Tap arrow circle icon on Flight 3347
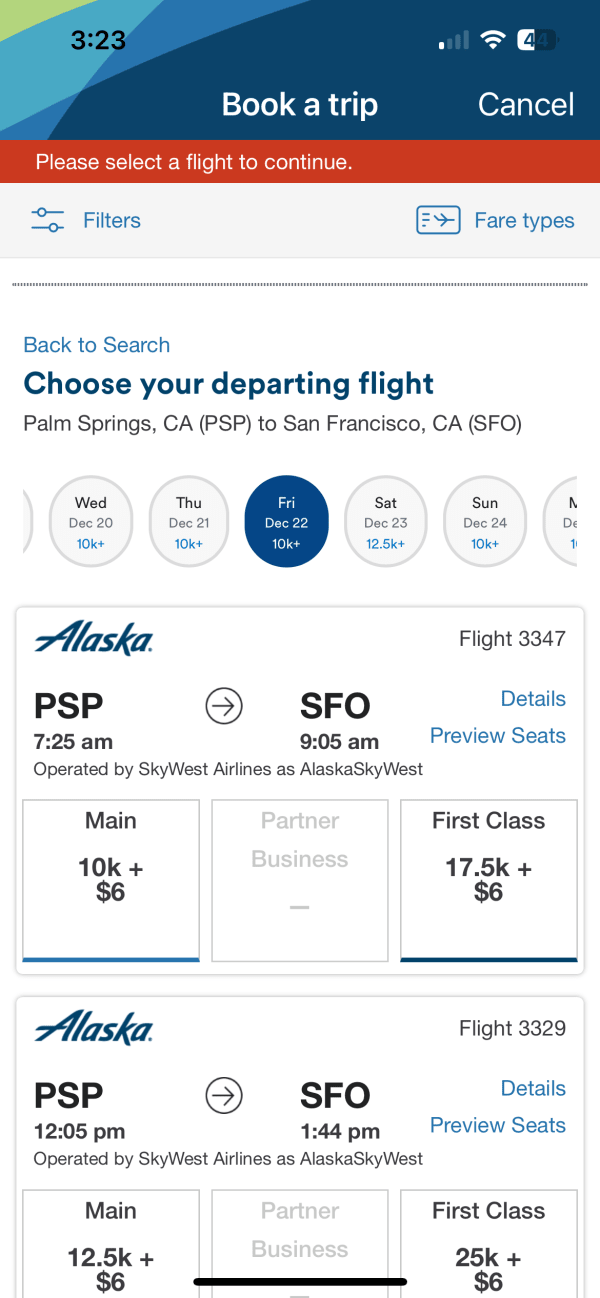600x1298 pixels. pyautogui.click(x=224, y=707)
